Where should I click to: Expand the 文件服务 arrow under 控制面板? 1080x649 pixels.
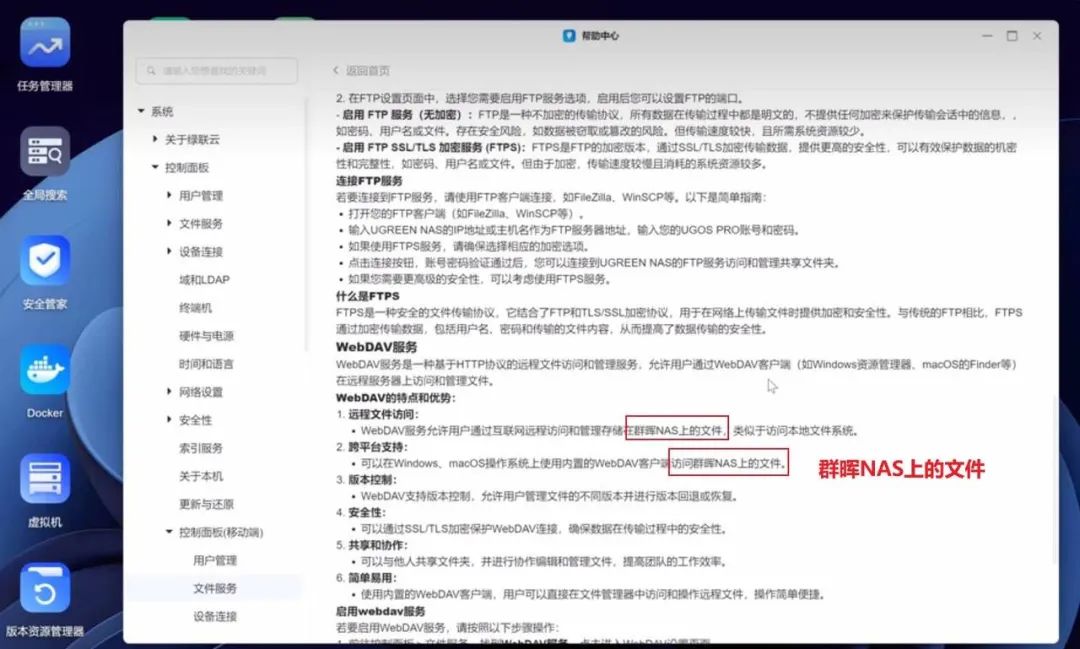[x=169, y=223]
